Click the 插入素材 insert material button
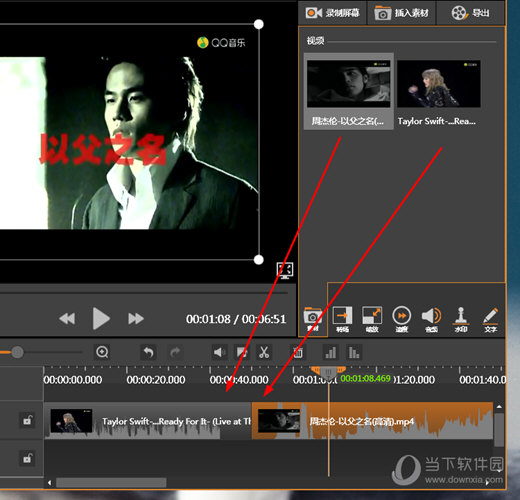Screen dimensions: 520x500 [401, 13]
